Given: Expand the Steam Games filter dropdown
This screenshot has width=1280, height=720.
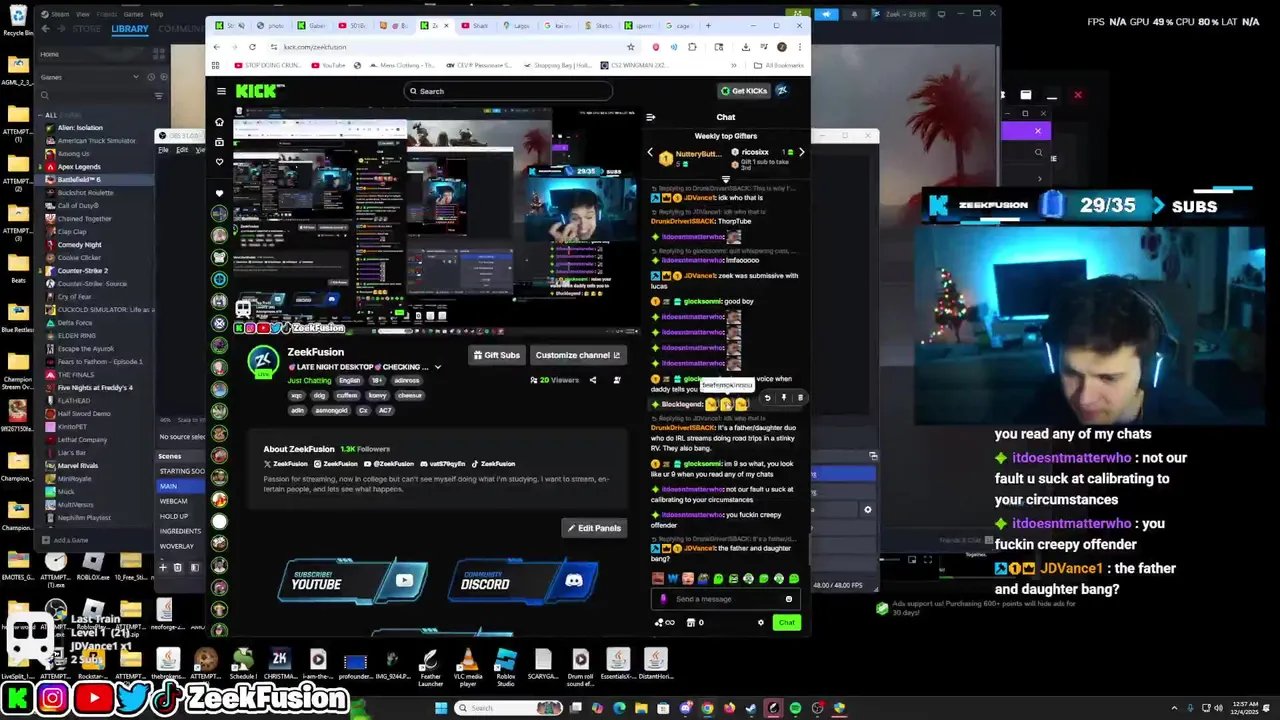Looking at the screenshot, I should [136, 77].
